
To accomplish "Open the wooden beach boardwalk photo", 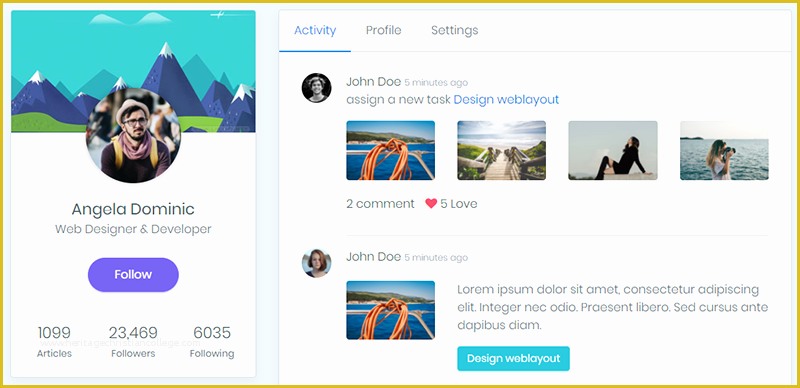I will click(x=502, y=150).
